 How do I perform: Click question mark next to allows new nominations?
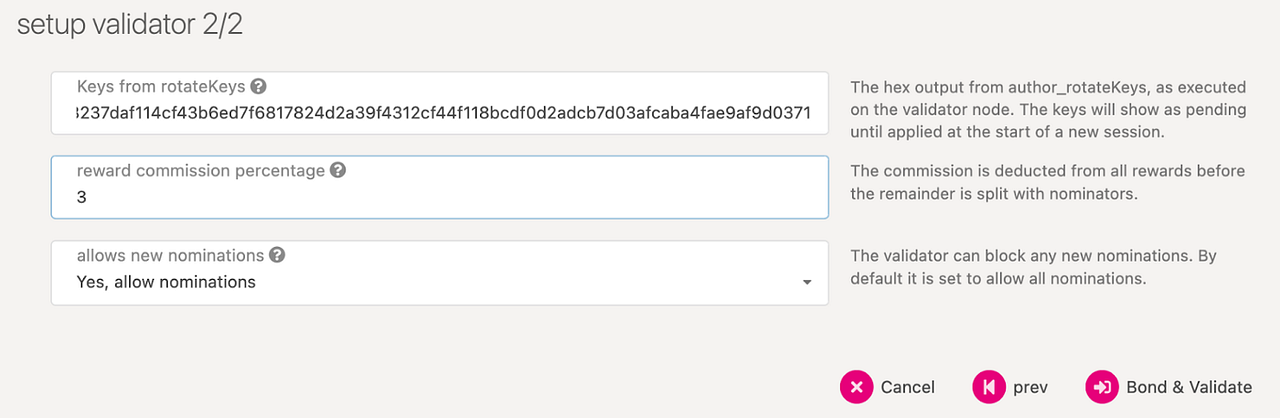coord(277,255)
